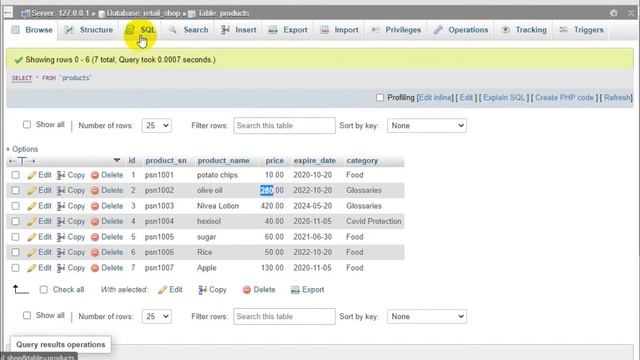Open the bottom Number of rows dropdown
Image resolution: width=640 pixels, height=360 pixels.
[x=157, y=316]
